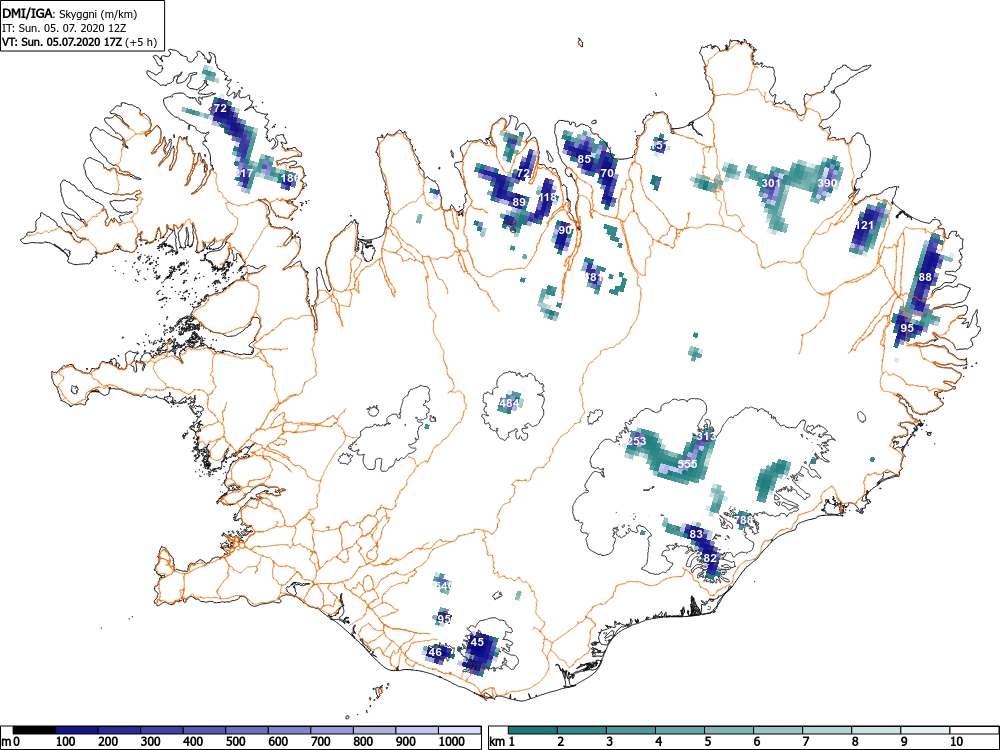Image resolution: width=1000 pixels, height=750 pixels.
Task: Select the lavender swatch labeled 600
Action: click(x=290, y=730)
